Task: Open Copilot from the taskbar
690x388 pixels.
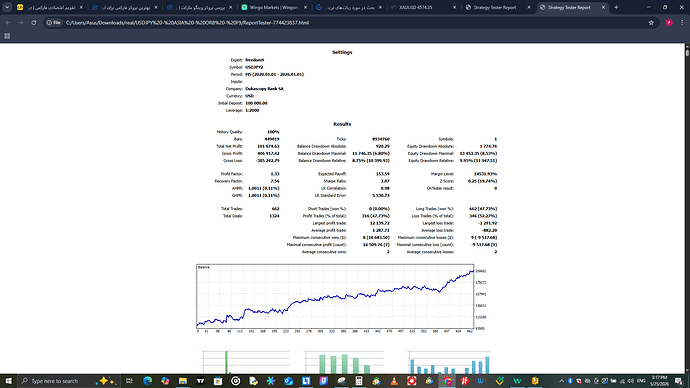Action: (165, 381)
